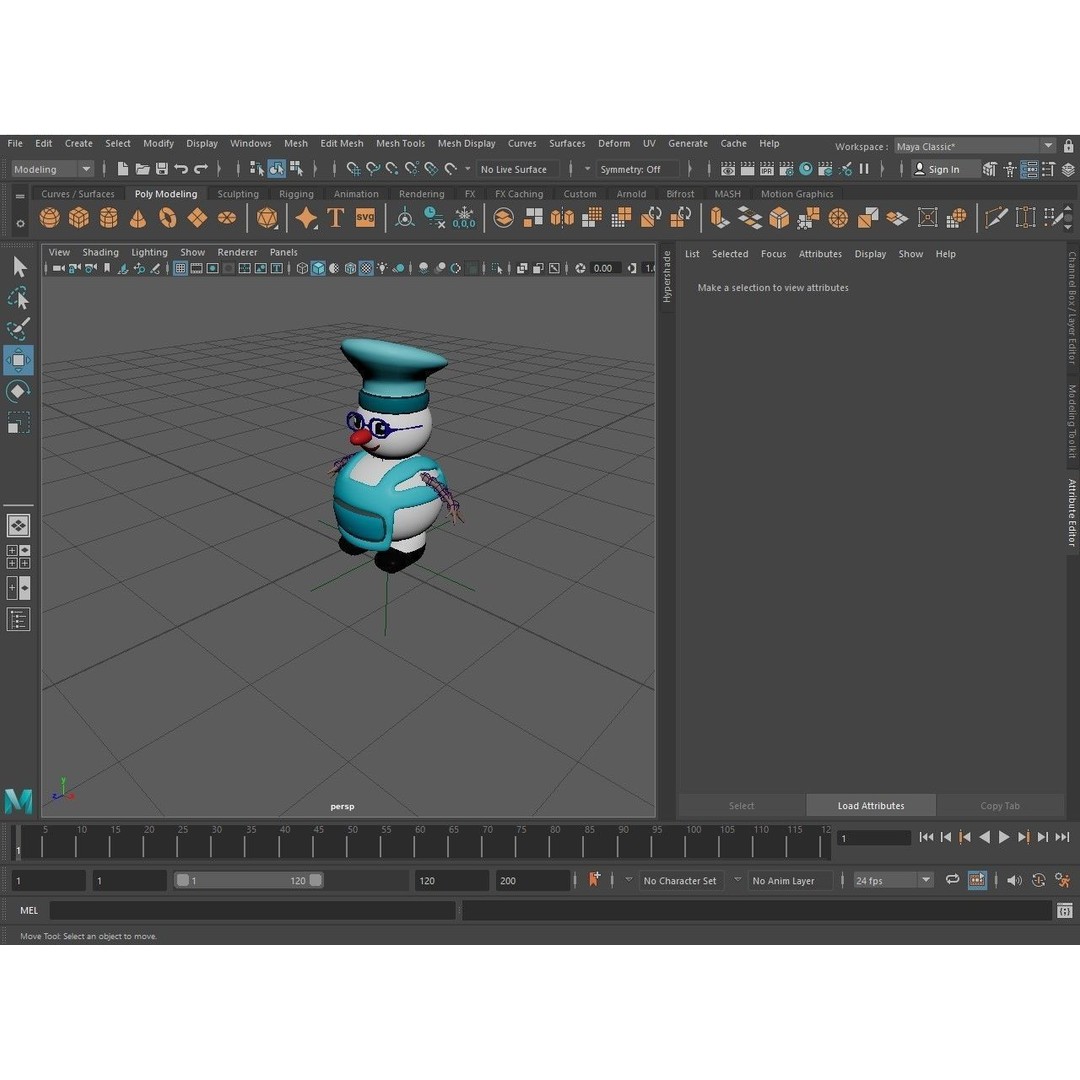Open the Modeling menu set dropdown
The width and height of the screenshot is (1080, 1080).
pyautogui.click(x=52, y=168)
